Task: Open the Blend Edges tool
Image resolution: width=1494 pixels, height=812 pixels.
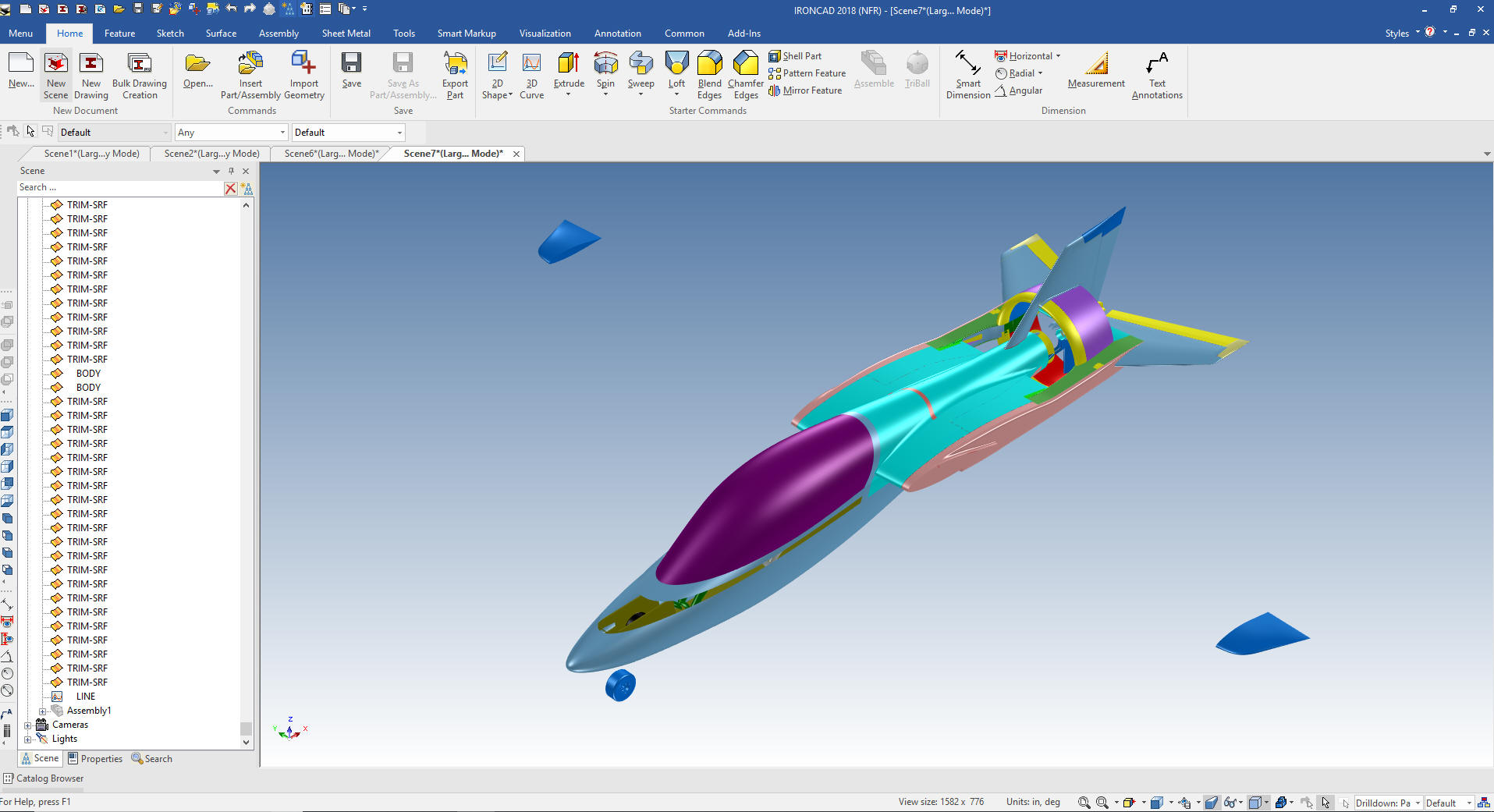Action: [x=709, y=64]
